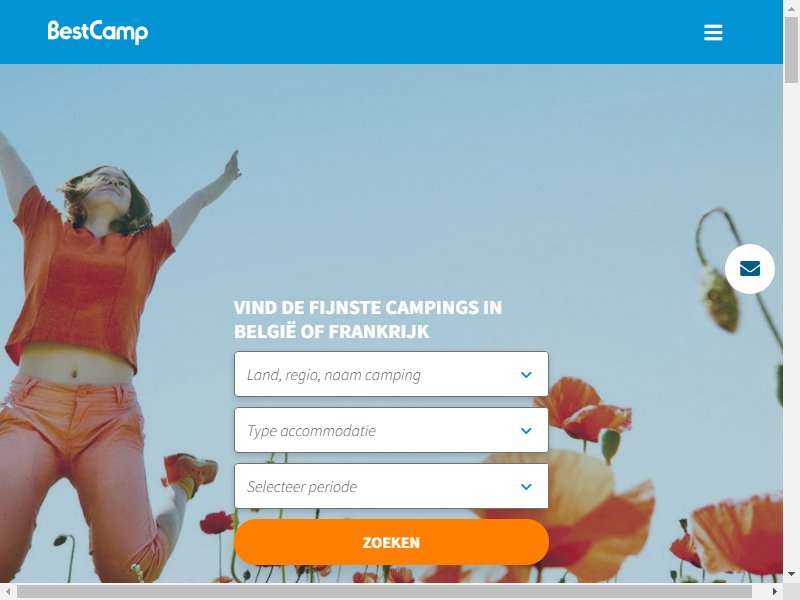Click chevron in Type accommodatie dropdown

(526, 431)
